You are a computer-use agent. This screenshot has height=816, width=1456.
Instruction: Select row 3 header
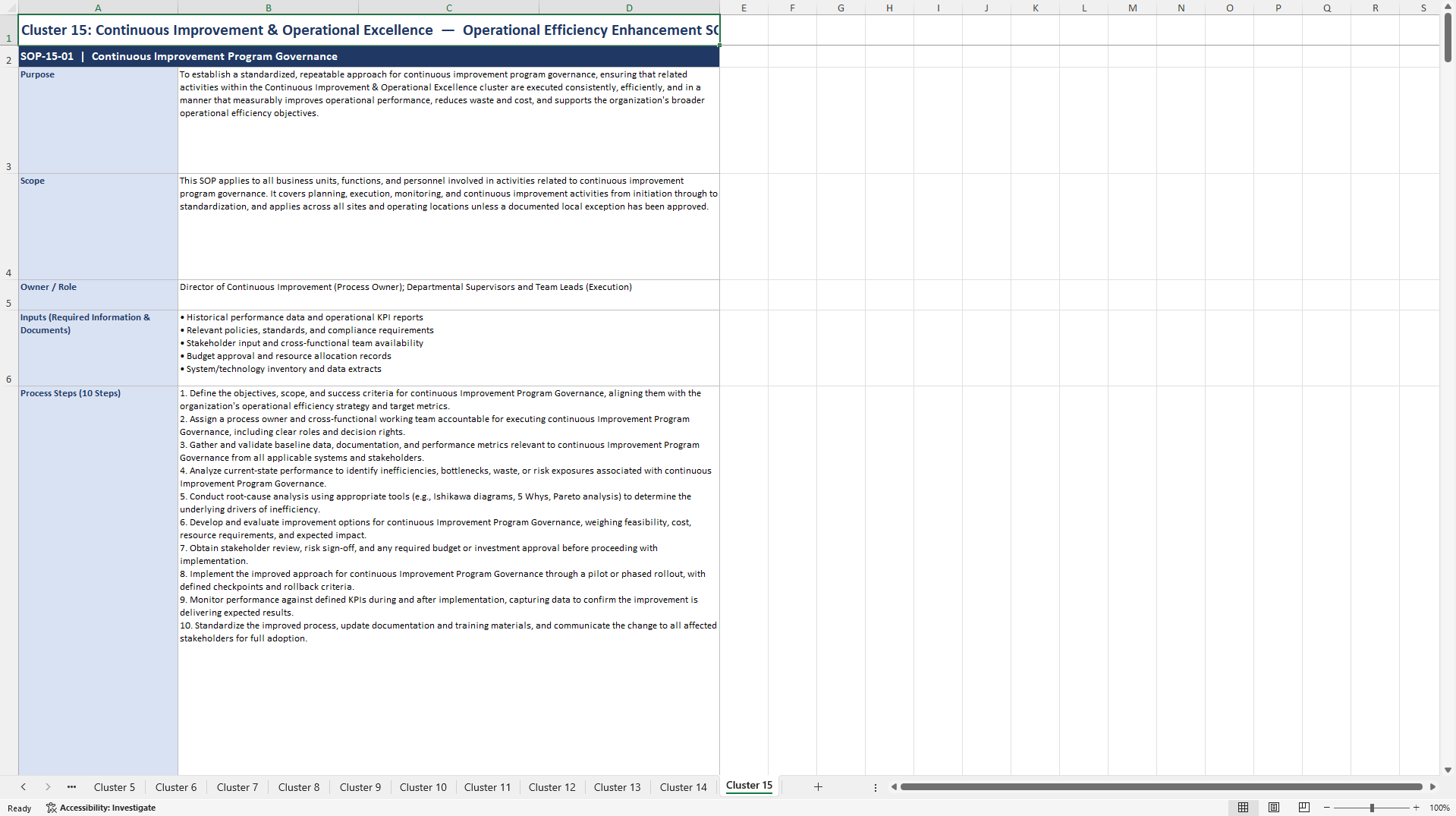pos(8,121)
